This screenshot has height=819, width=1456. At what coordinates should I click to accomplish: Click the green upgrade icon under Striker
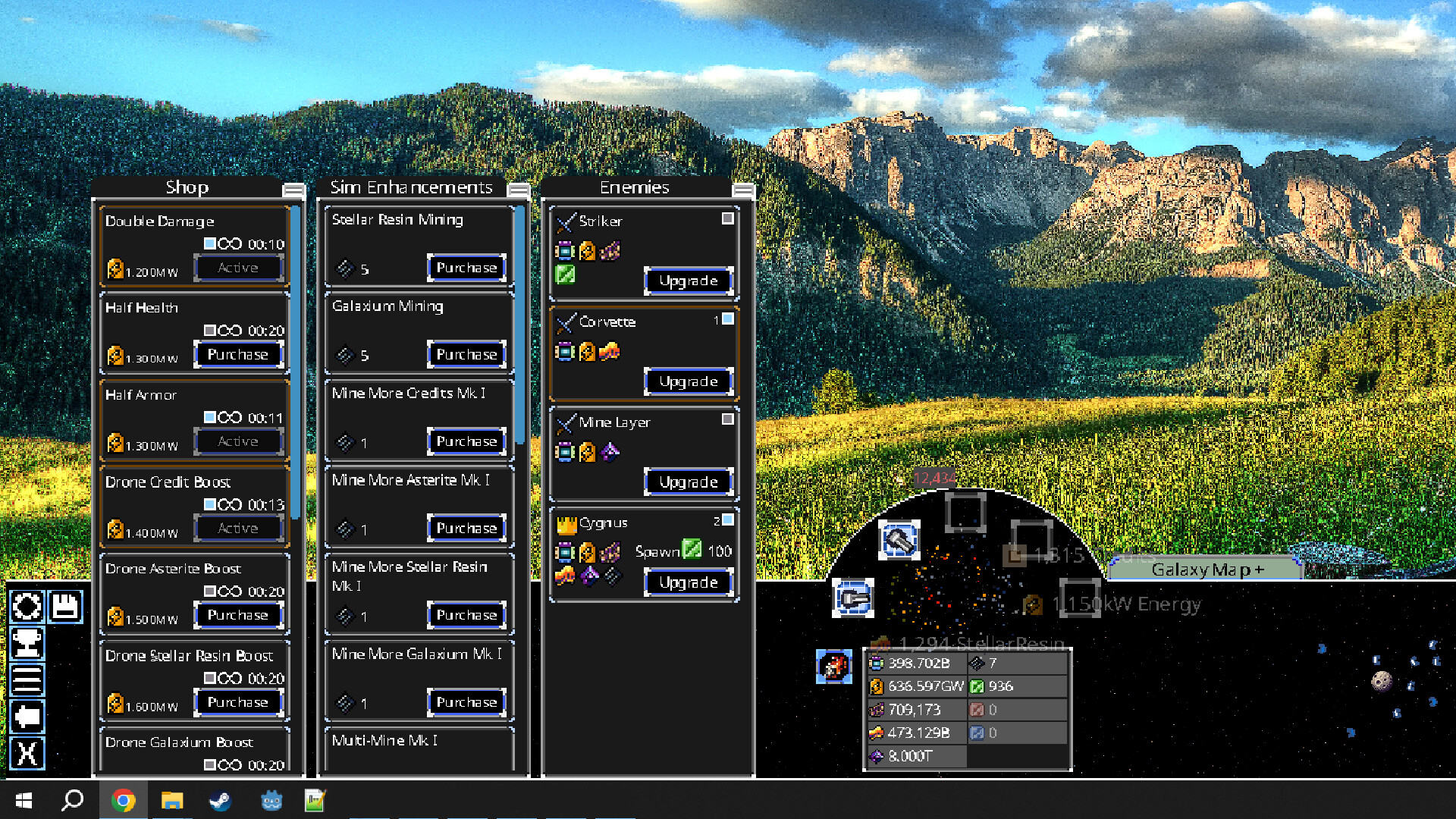point(565,275)
